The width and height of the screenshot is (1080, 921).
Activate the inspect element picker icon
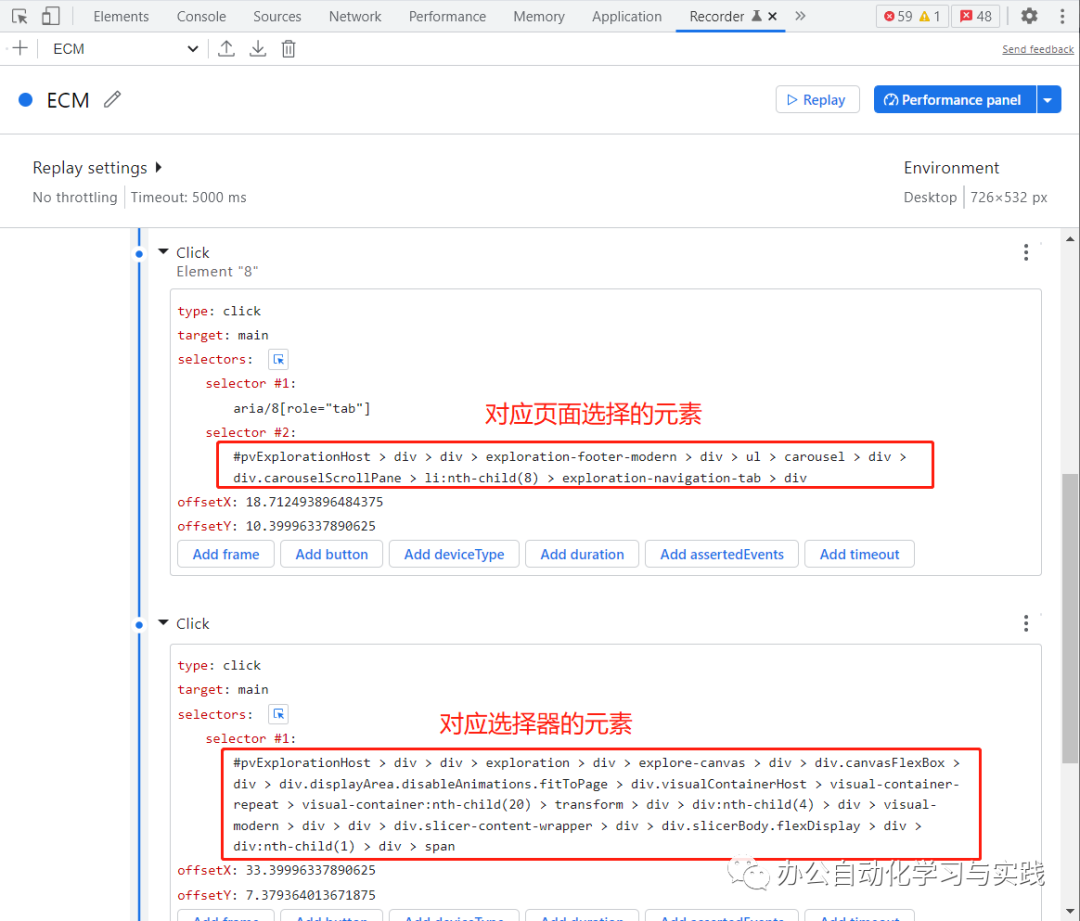click(19, 16)
